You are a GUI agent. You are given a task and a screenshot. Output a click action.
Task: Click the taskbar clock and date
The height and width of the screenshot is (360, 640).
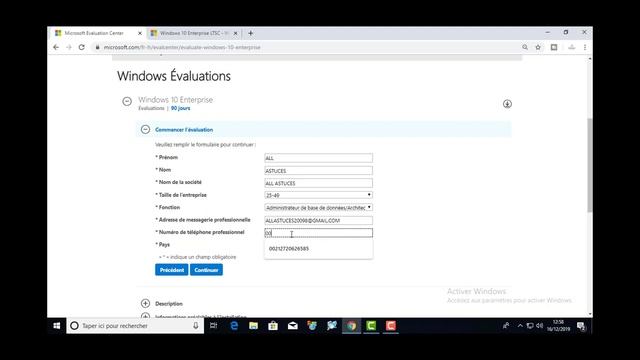558,326
